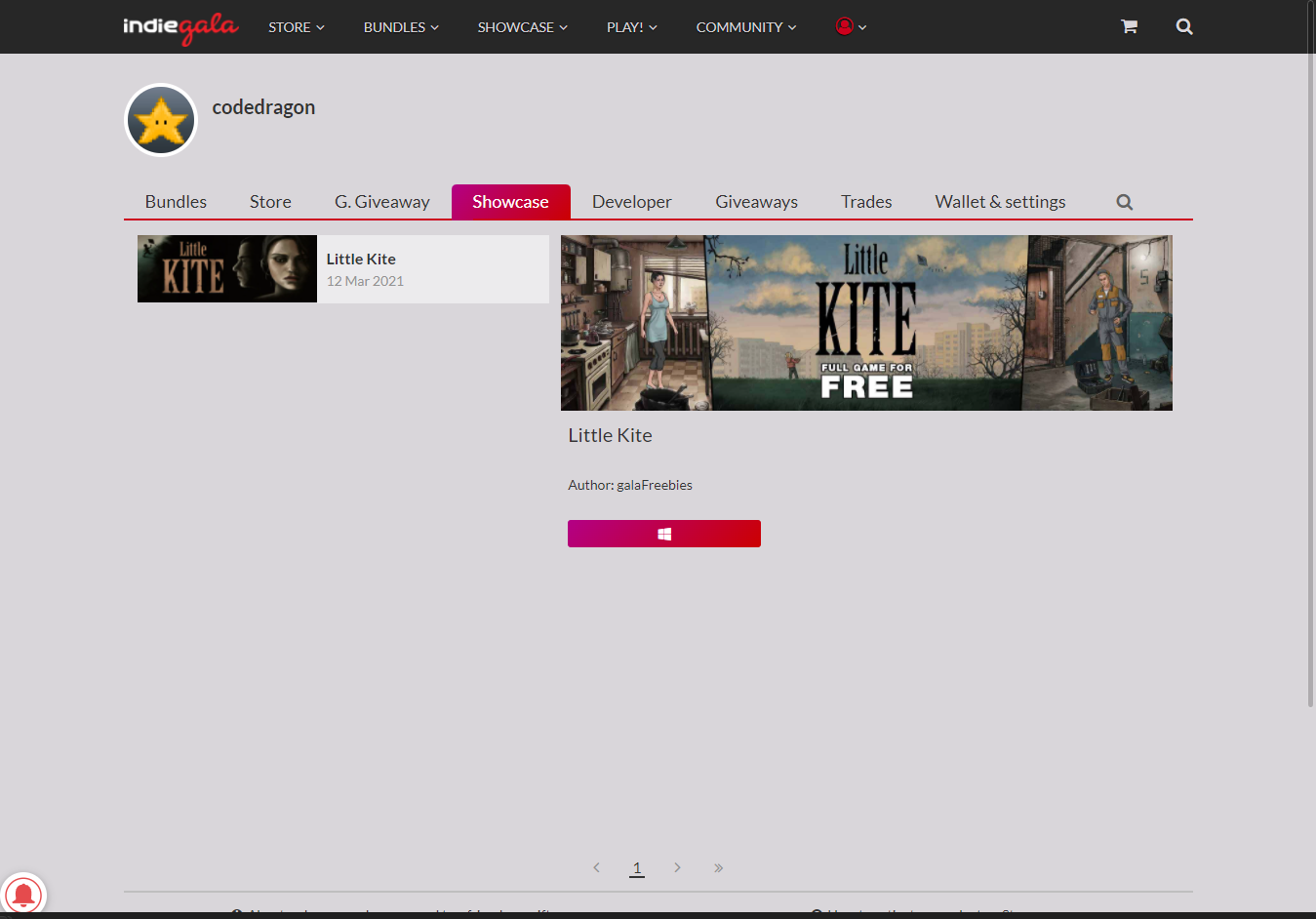
Task: Expand the SHOWCASE dropdown menu
Action: (x=522, y=27)
